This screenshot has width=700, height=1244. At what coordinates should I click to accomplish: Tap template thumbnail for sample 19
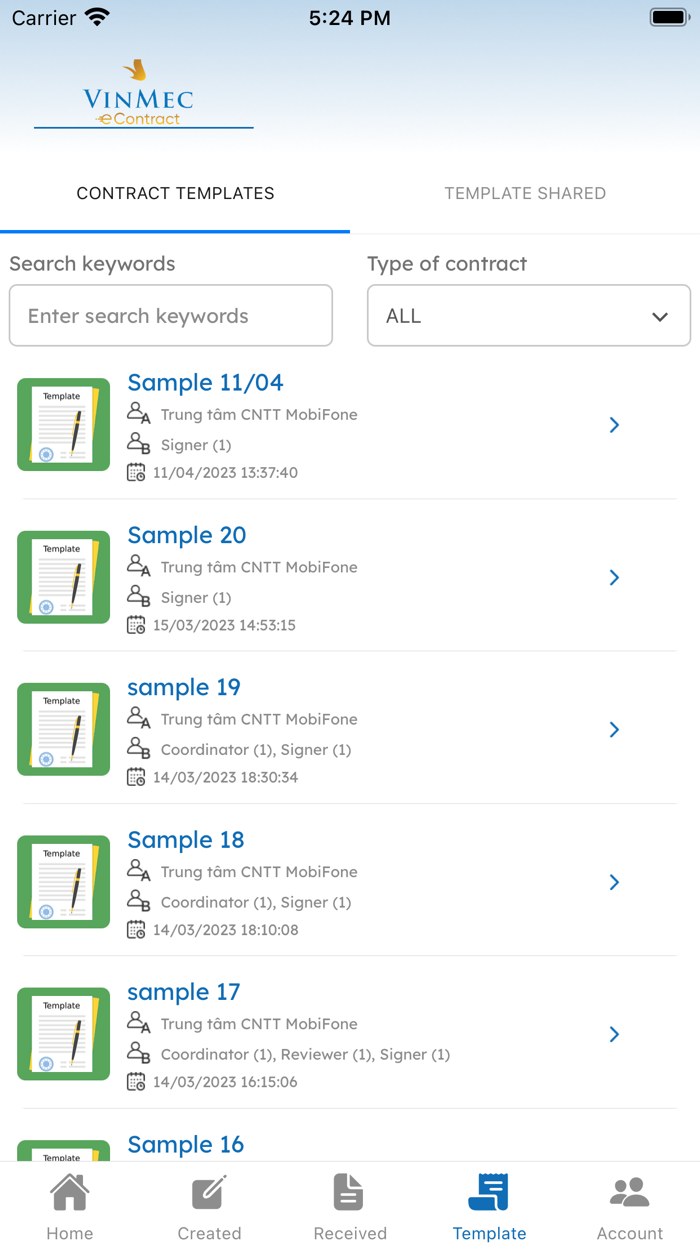click(63, 729)
